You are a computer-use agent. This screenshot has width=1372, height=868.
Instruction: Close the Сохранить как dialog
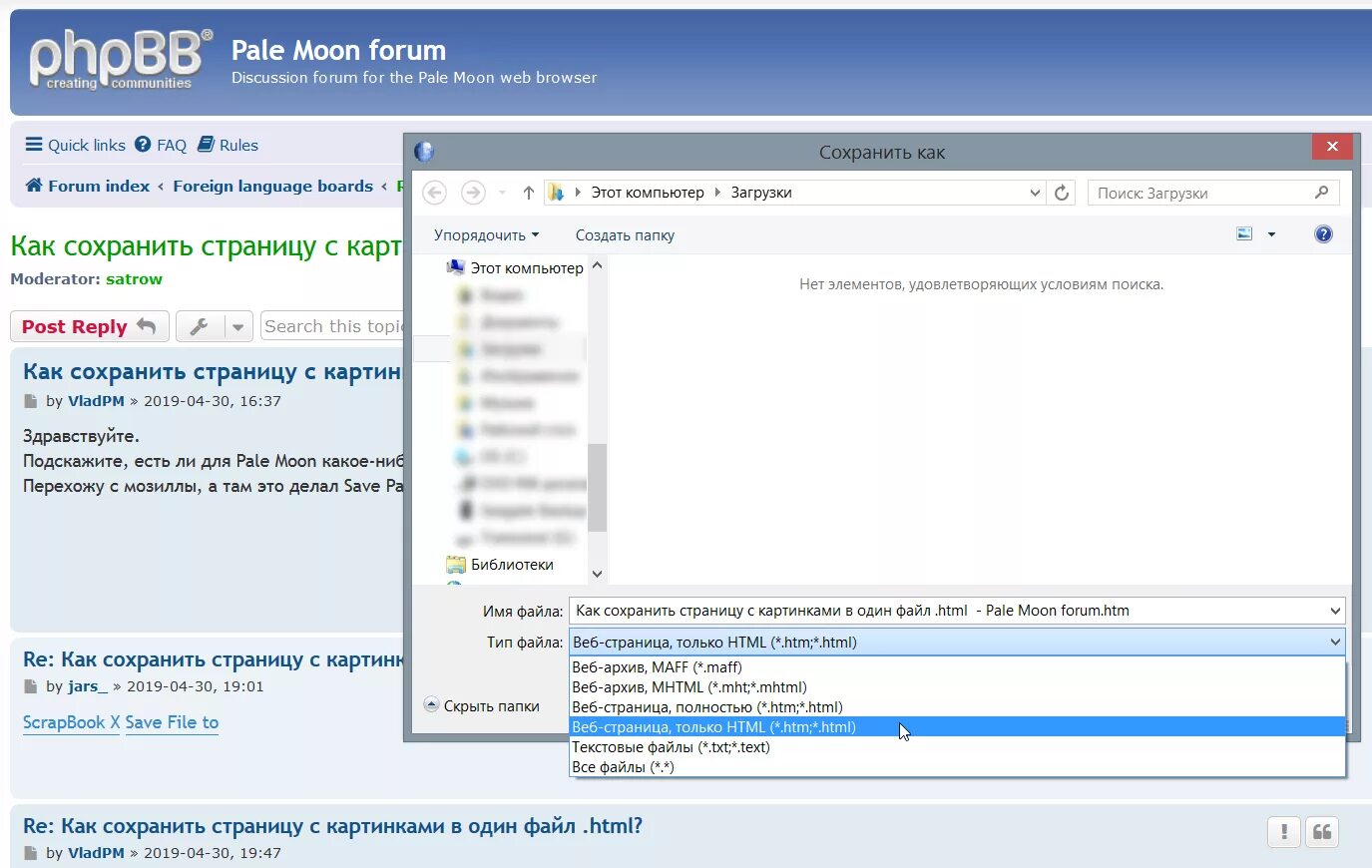pos(1332,147)
